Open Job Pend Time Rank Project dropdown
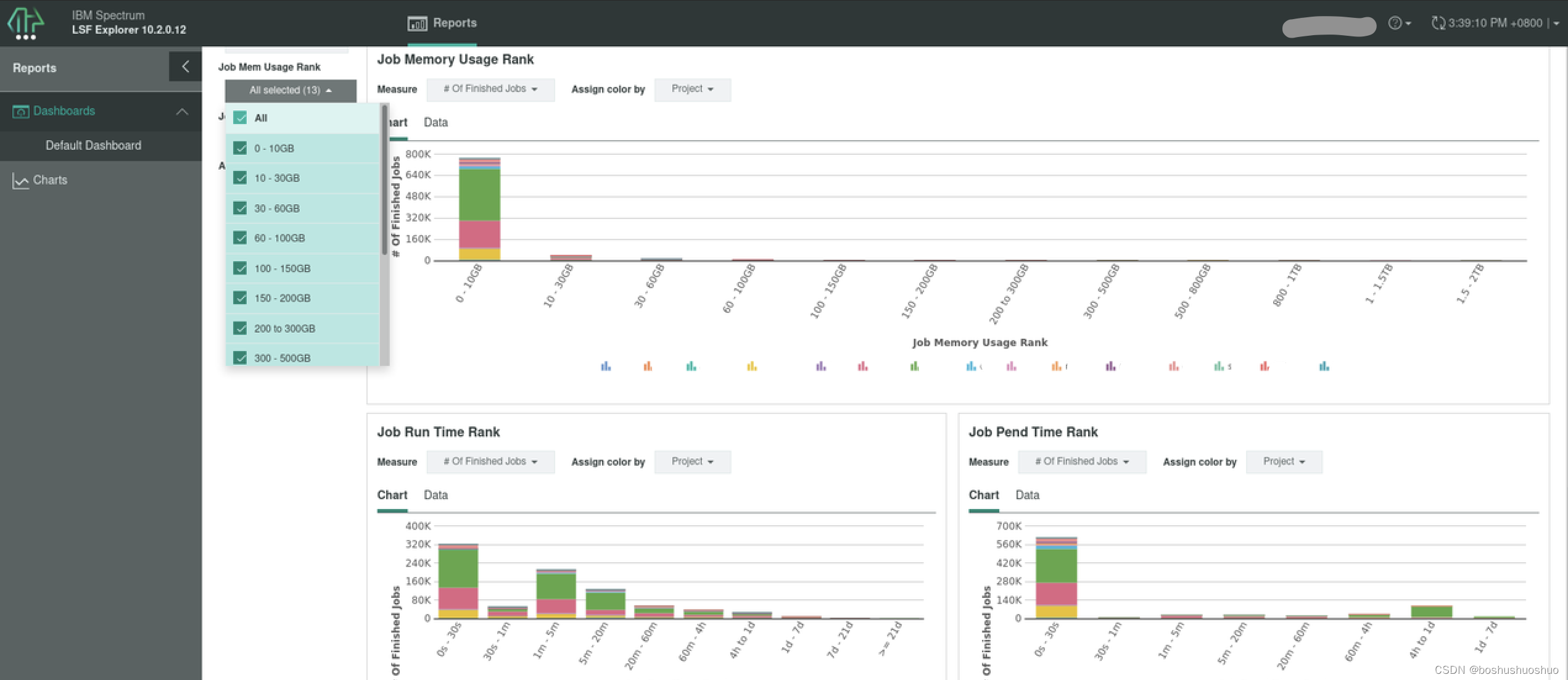 click(1284, 462)
